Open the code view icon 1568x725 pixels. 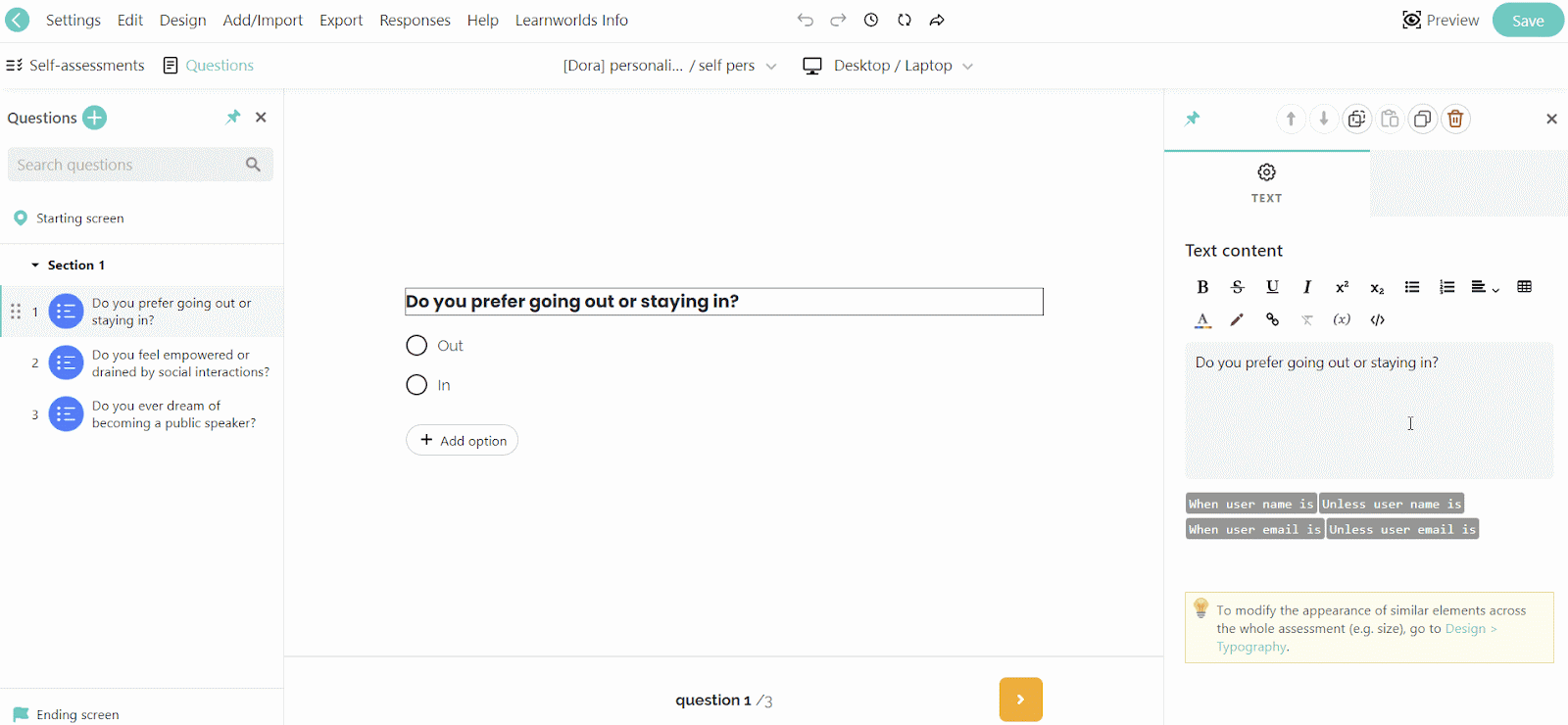tap(1377, 319)
